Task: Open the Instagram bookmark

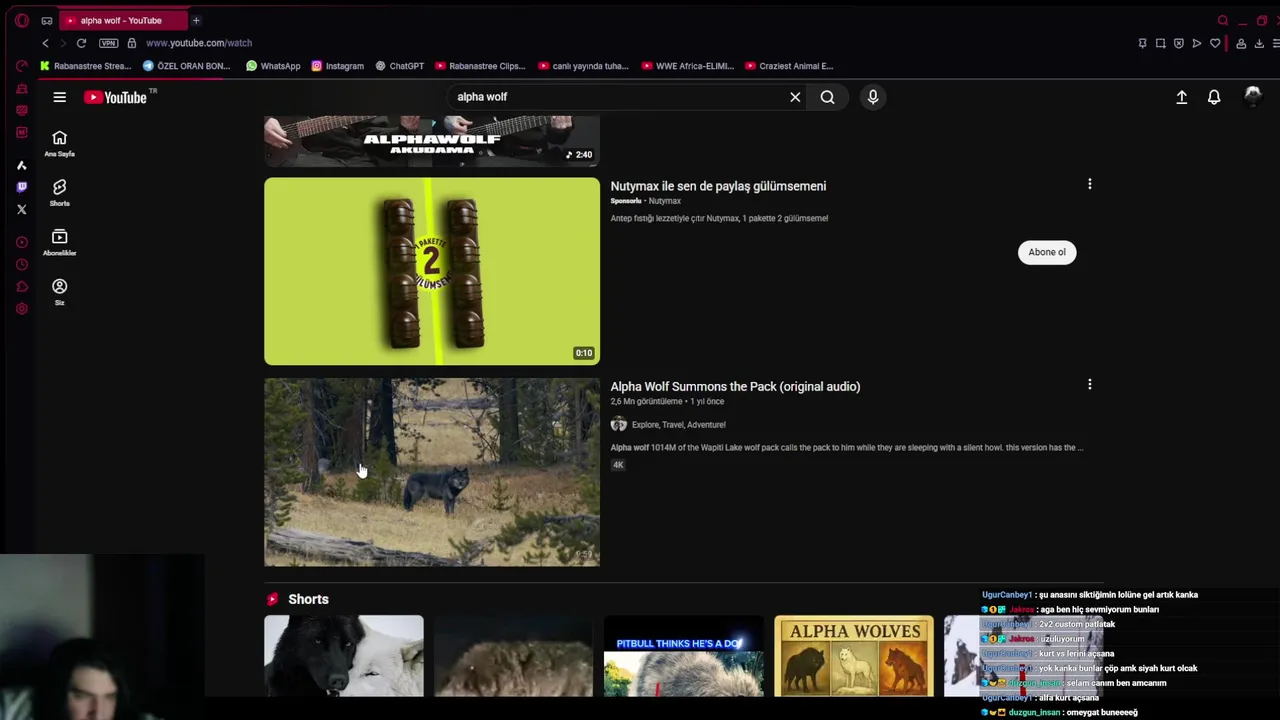Action: 337,66
